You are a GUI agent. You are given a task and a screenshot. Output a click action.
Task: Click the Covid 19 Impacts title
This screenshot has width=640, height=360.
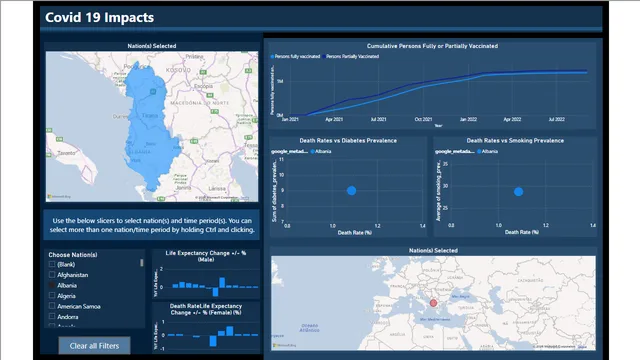point(100,17)
